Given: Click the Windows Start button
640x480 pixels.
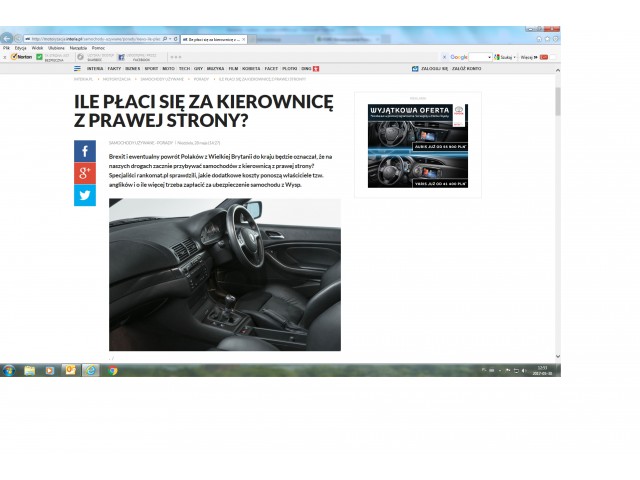Looking at the screenshot, I should (x=8, y=370).
